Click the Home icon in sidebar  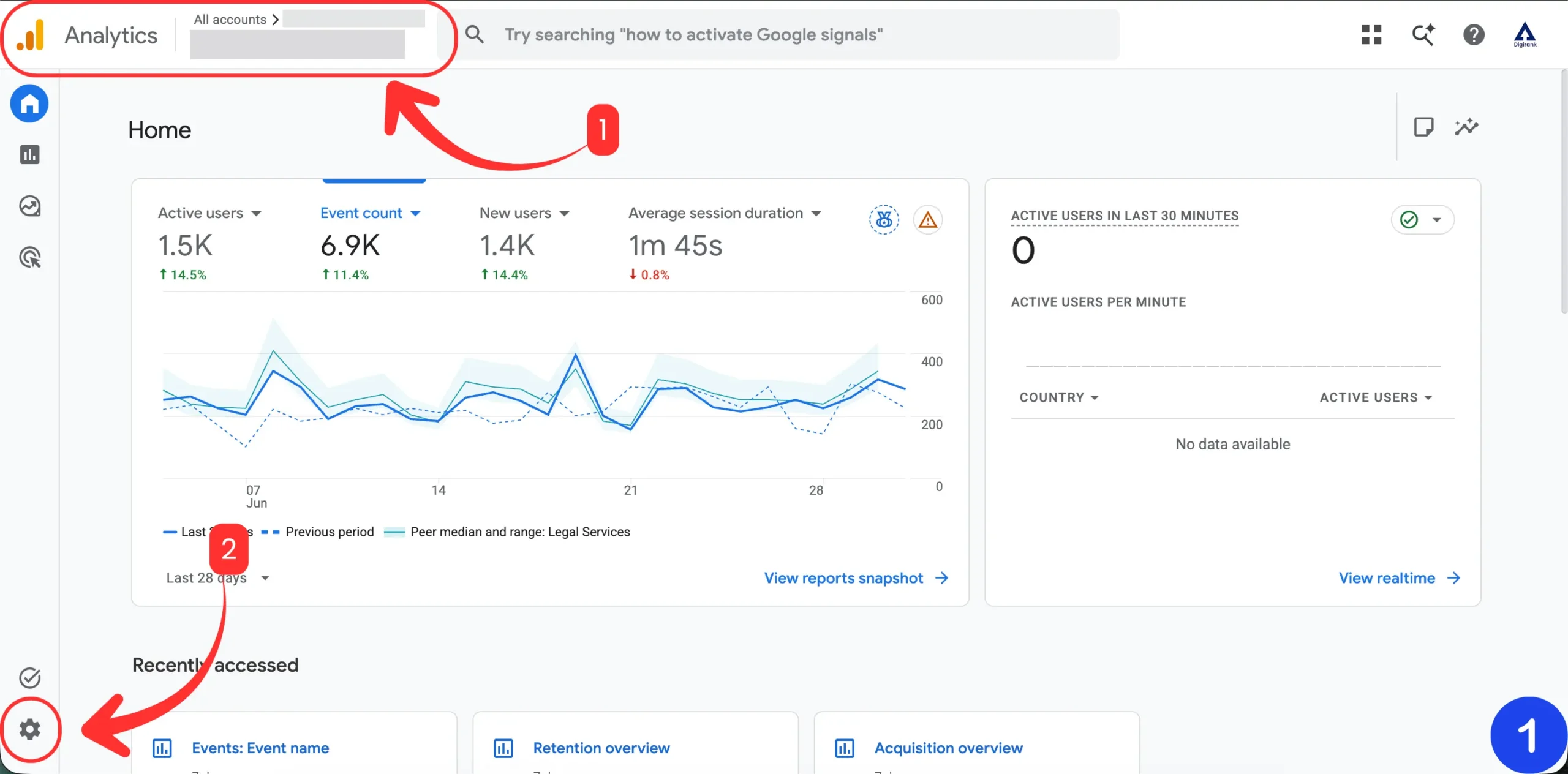[x=29, y=103]
